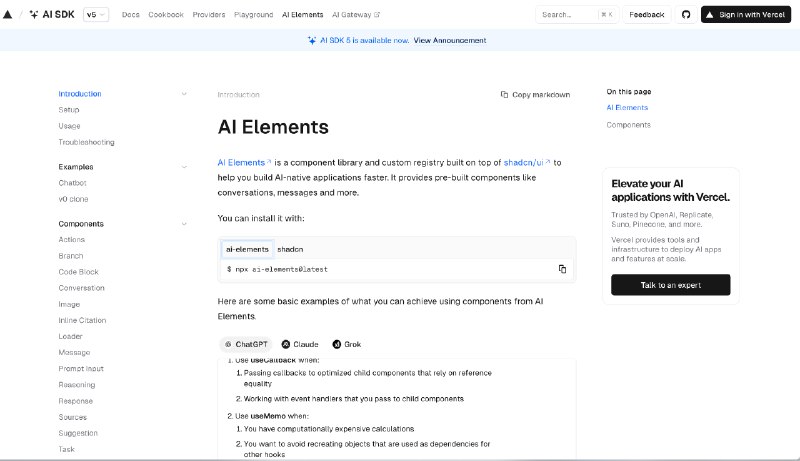This screenshot has height=461, width=800.
Task: Click the Feedback button
Action: tap(646, 15)
